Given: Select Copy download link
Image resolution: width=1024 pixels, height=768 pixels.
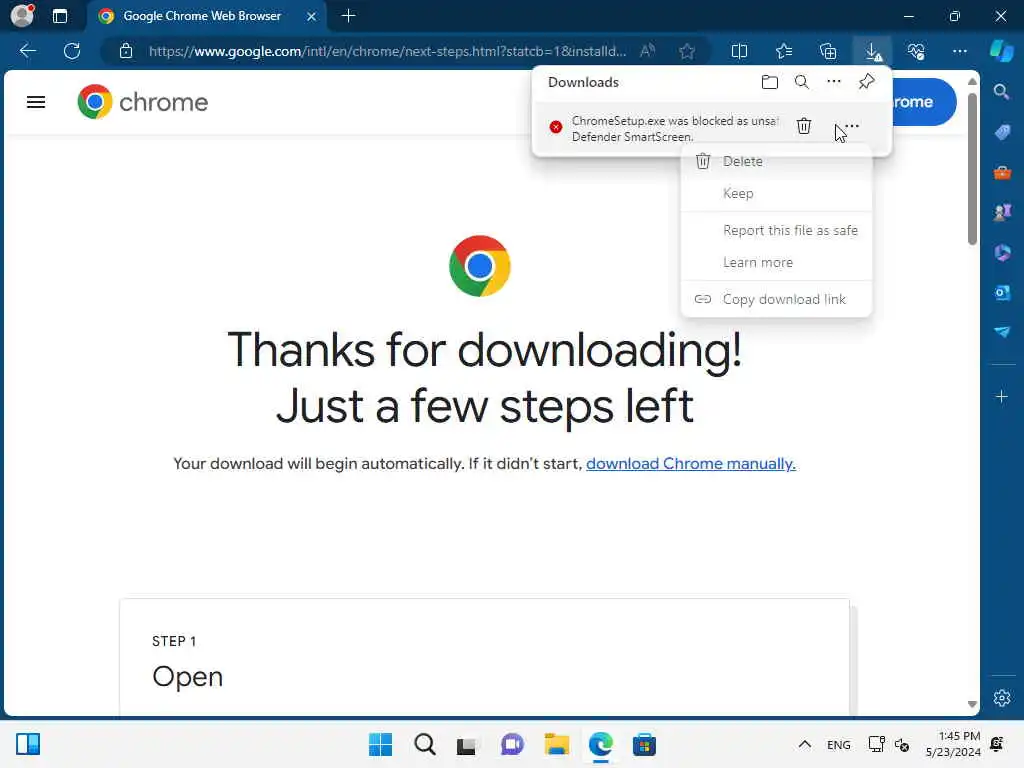Looking at the screenshot, I should [x=776, y=299].
